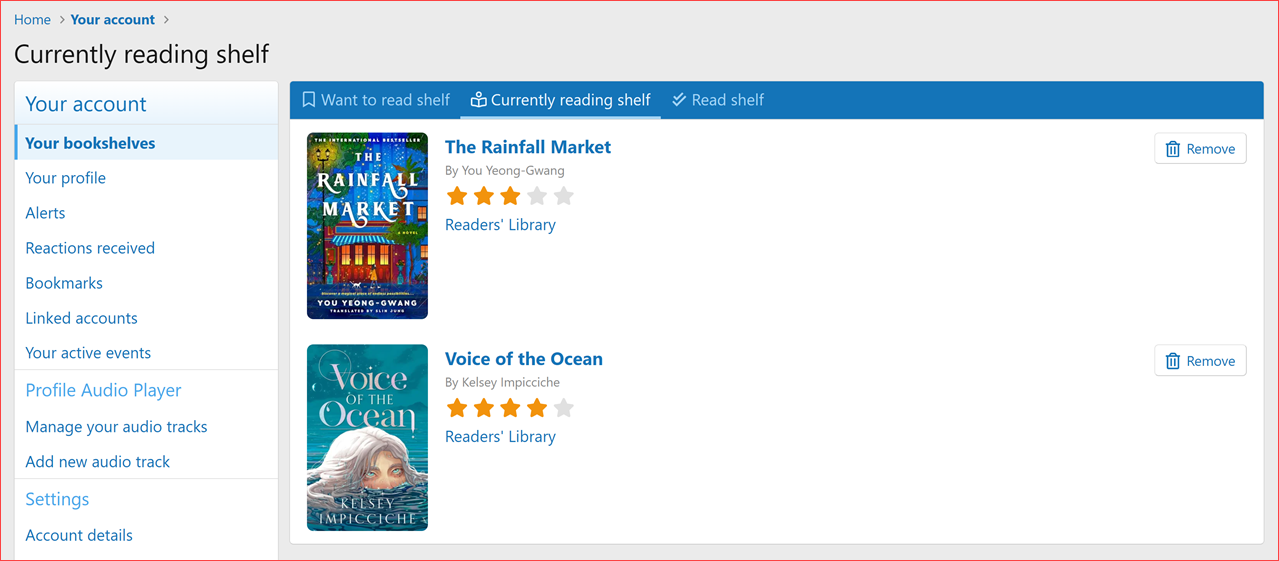Click Voice of the Ocean cover thumbnail
Viewport: 1279px width, 561px height.
pos(367,437)
